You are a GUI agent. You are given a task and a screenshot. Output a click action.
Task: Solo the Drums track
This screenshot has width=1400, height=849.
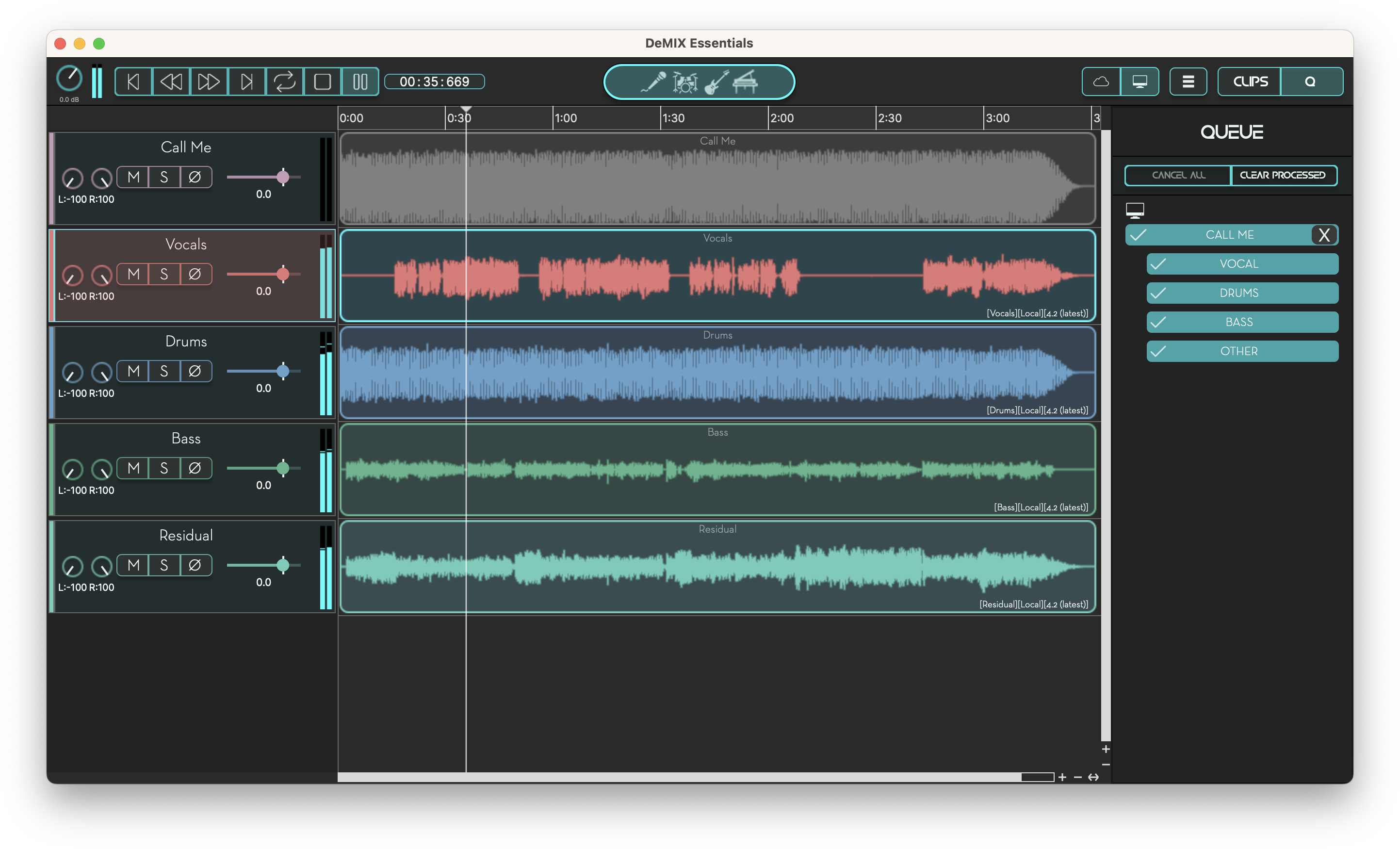point(164,371)
